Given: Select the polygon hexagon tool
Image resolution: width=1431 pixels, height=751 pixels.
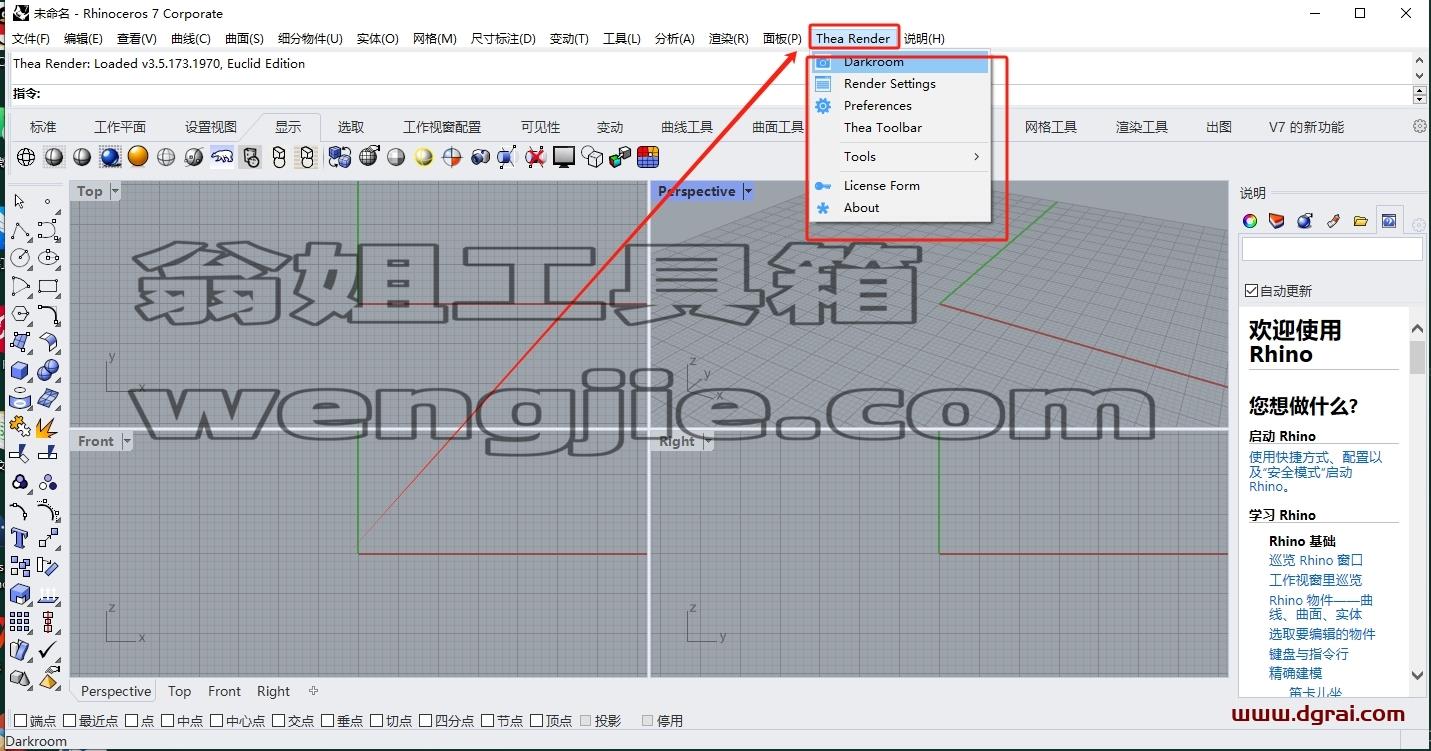Looking at the screenshot, I should click(x=19, y=314).
